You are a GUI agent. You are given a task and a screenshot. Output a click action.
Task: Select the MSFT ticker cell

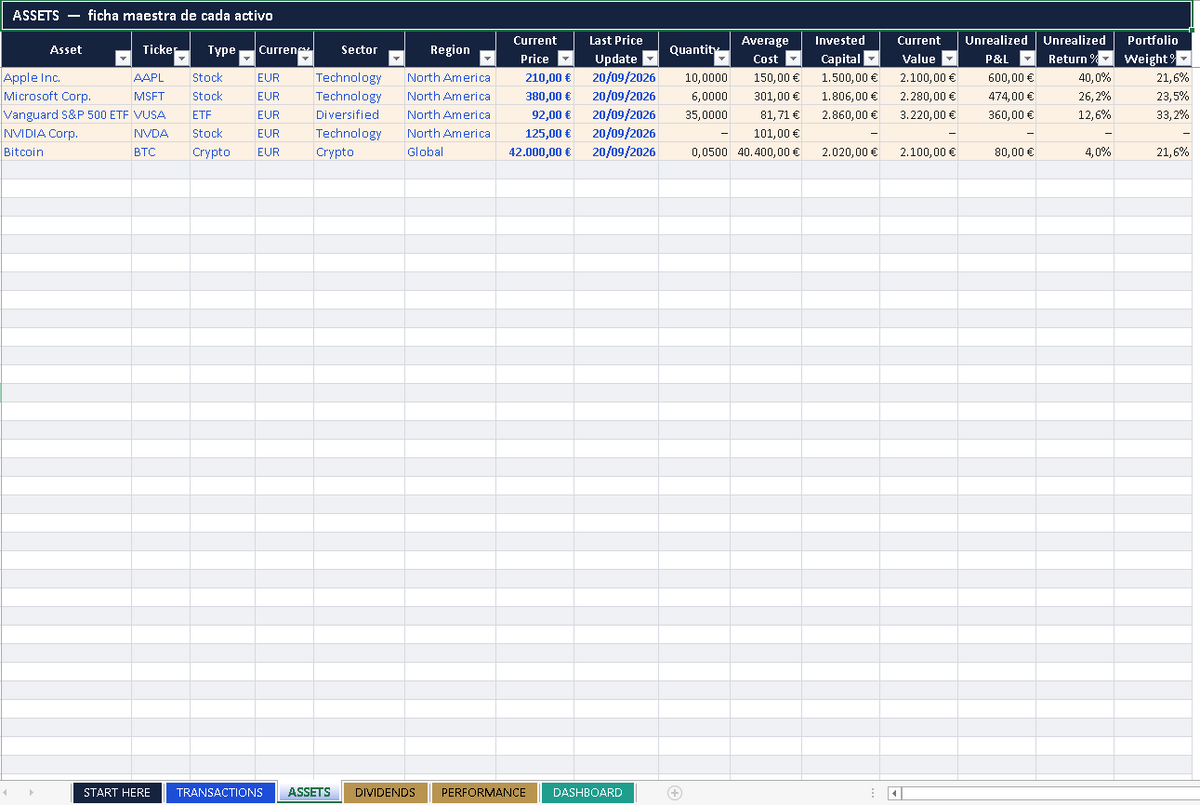(161, 96)
